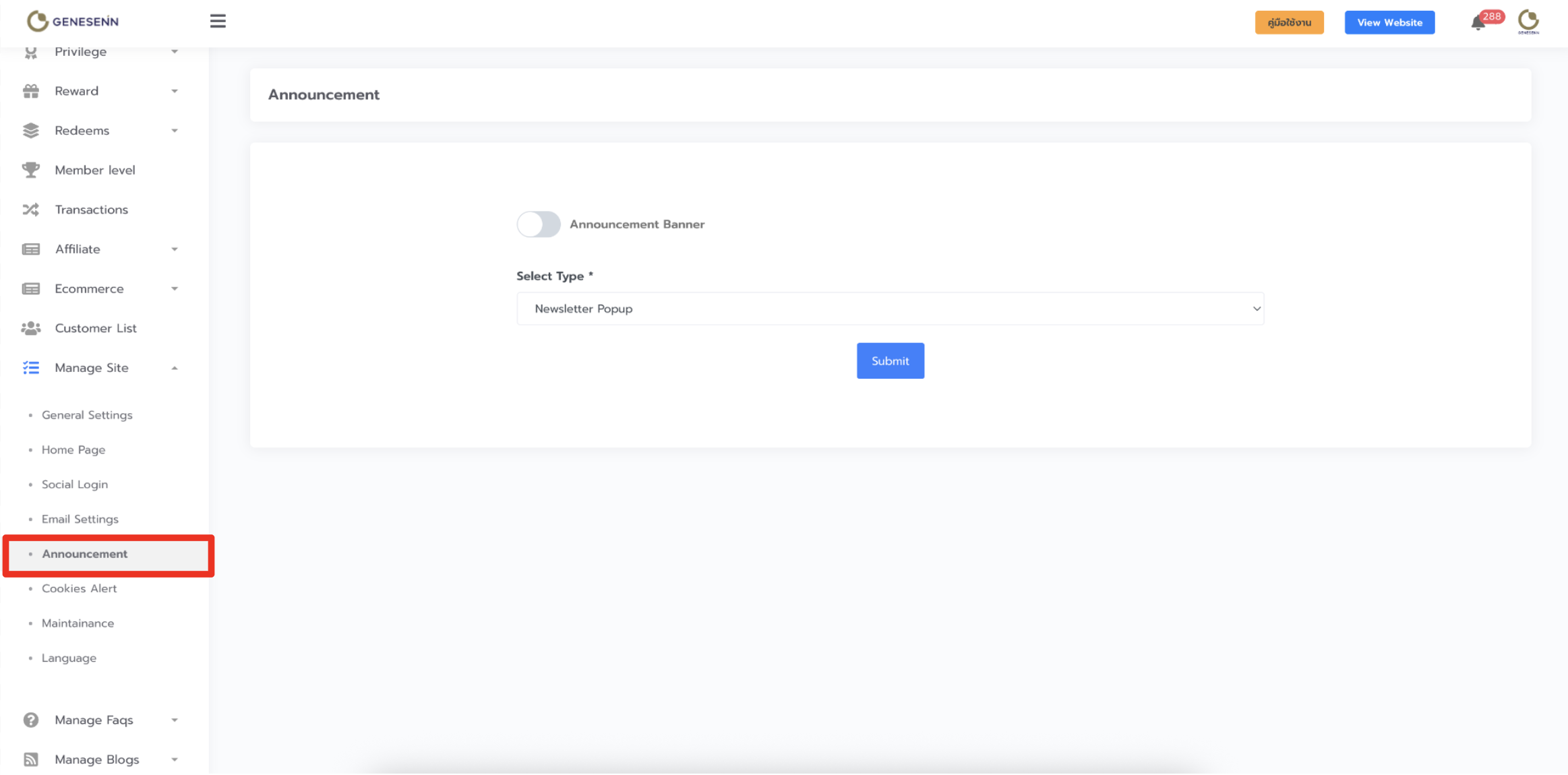Collapse the Manage Site menu arrow

click(x=175, y=368)
